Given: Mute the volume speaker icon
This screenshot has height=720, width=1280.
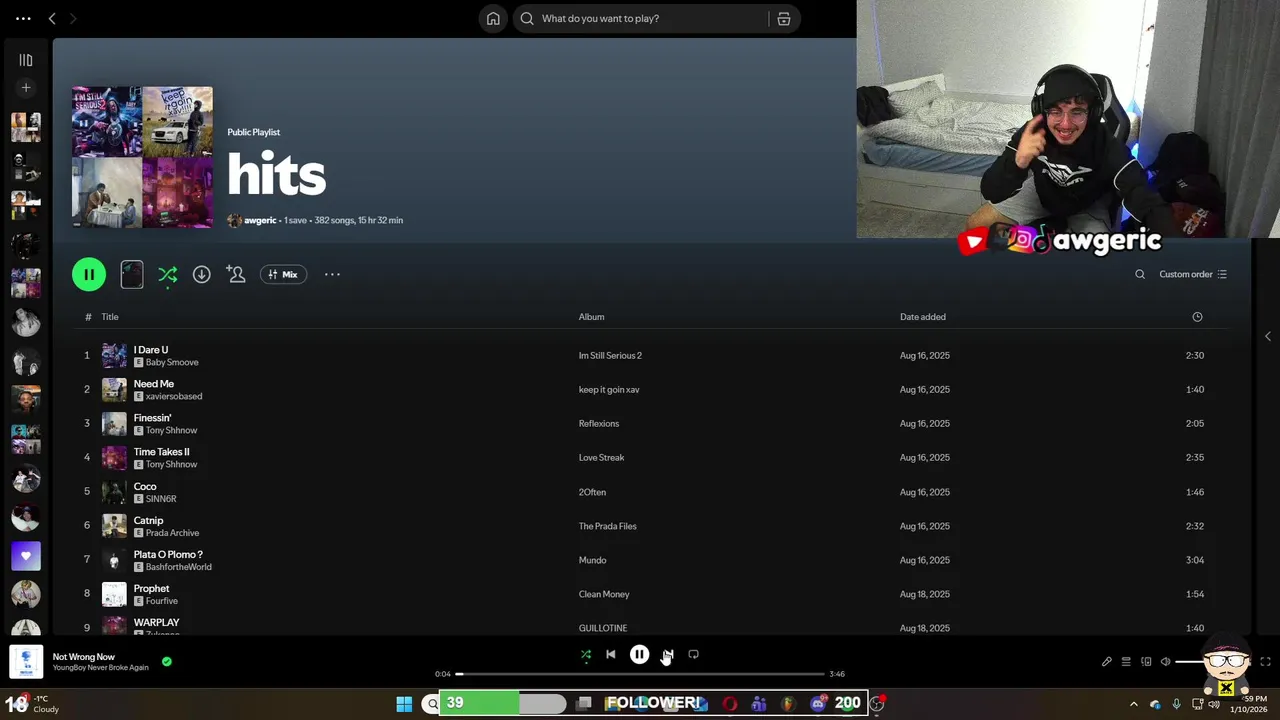Looking at the screenshot, I should point(1165,661).
